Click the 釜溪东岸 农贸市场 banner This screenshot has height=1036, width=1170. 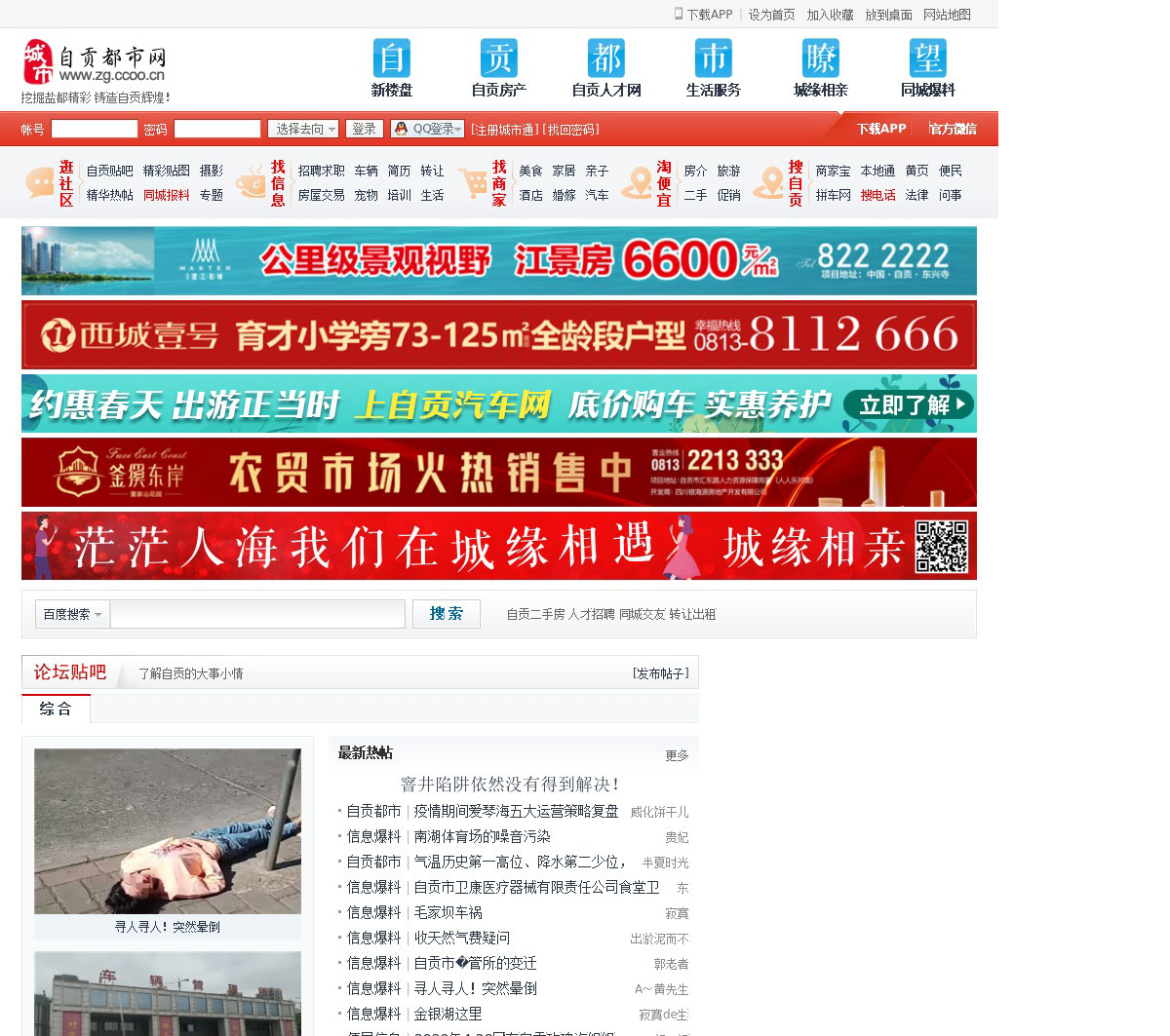click(499, 472)
